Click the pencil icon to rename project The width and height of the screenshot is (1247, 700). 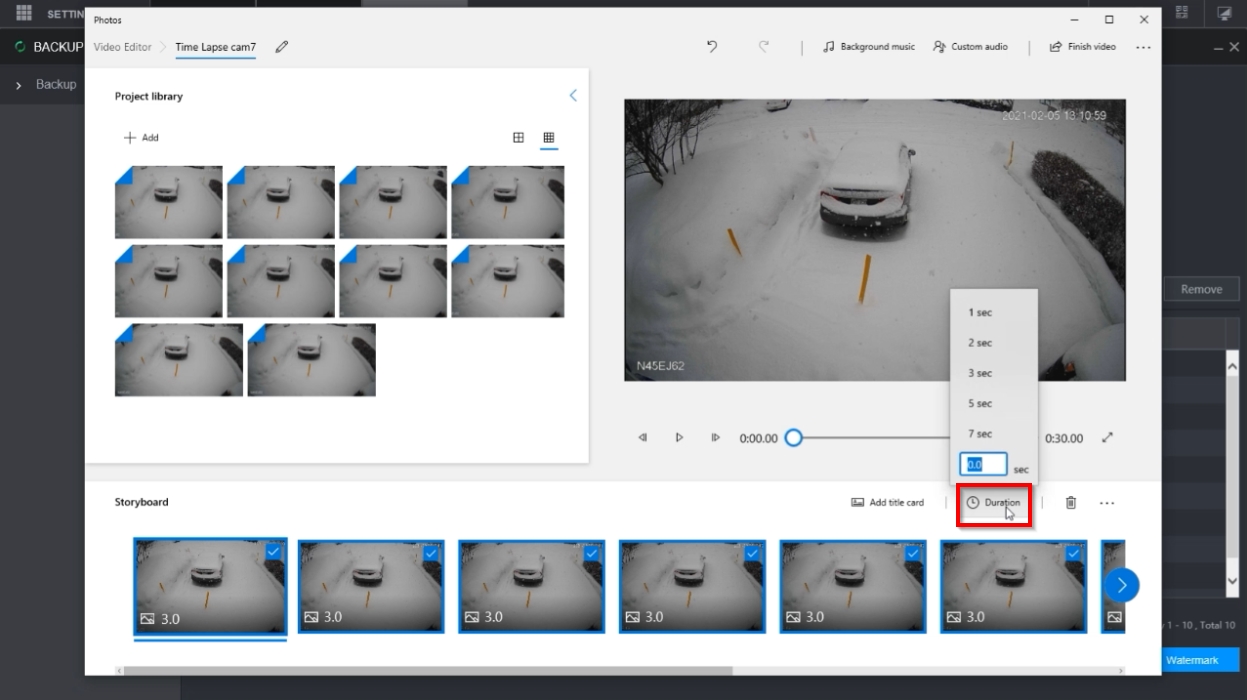point(282,47)
